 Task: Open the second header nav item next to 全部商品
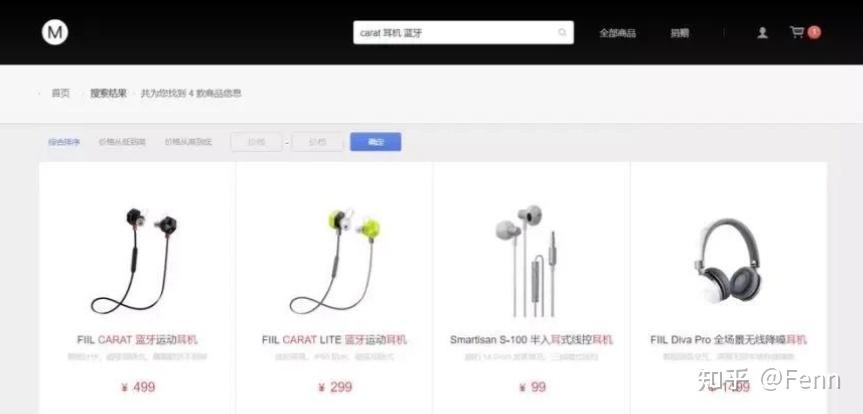point(680,33)
